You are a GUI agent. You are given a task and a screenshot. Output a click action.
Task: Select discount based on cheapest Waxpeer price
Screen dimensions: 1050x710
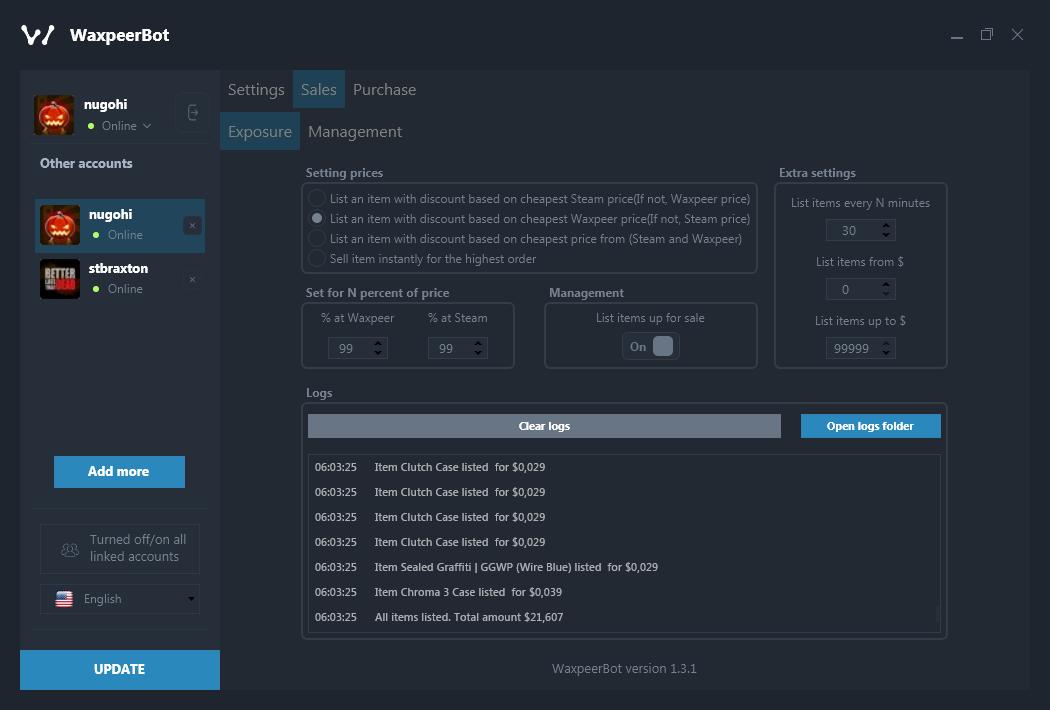(x=317, y=218)
